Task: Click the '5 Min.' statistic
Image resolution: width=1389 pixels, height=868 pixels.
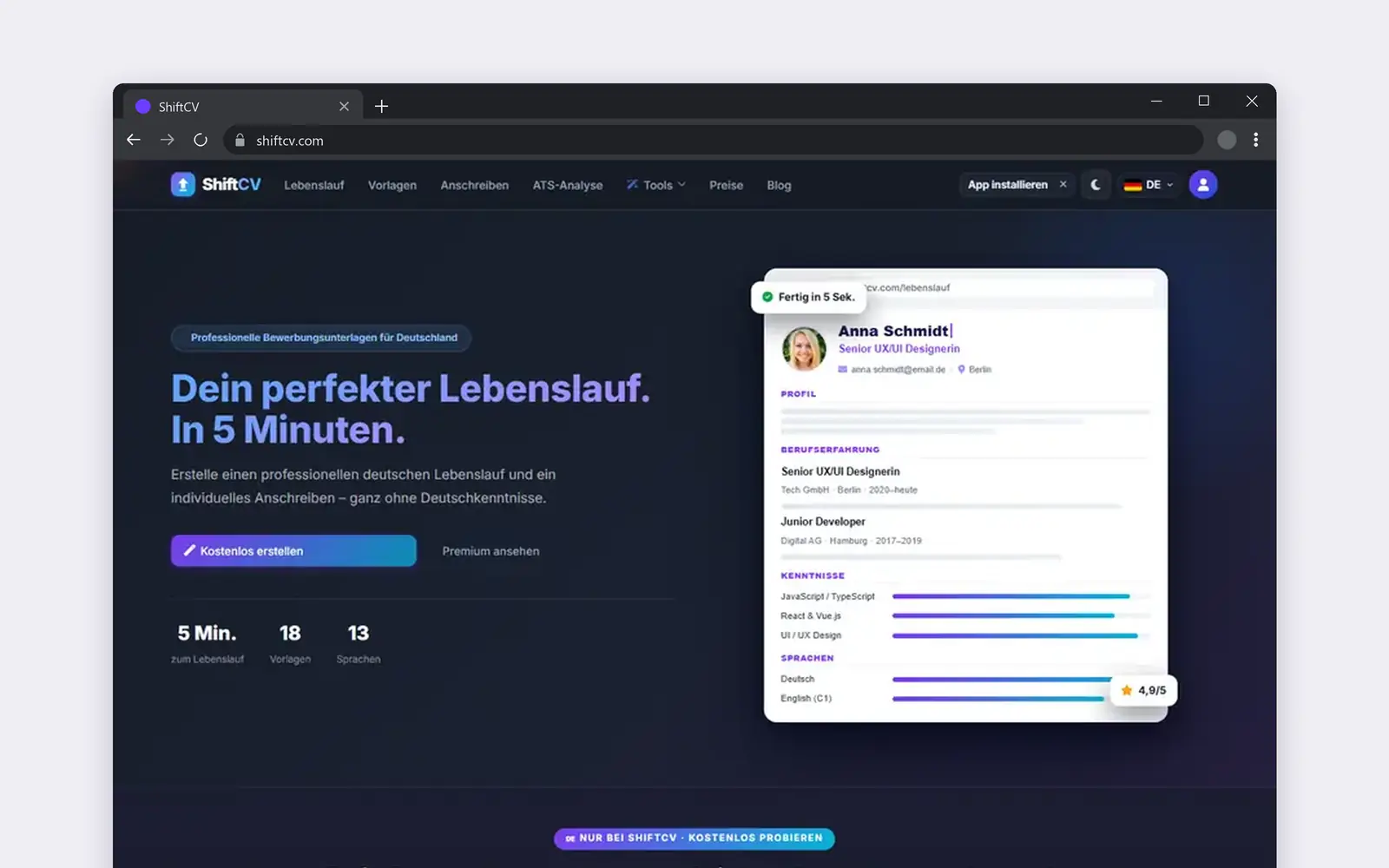Action: [207, 643]
